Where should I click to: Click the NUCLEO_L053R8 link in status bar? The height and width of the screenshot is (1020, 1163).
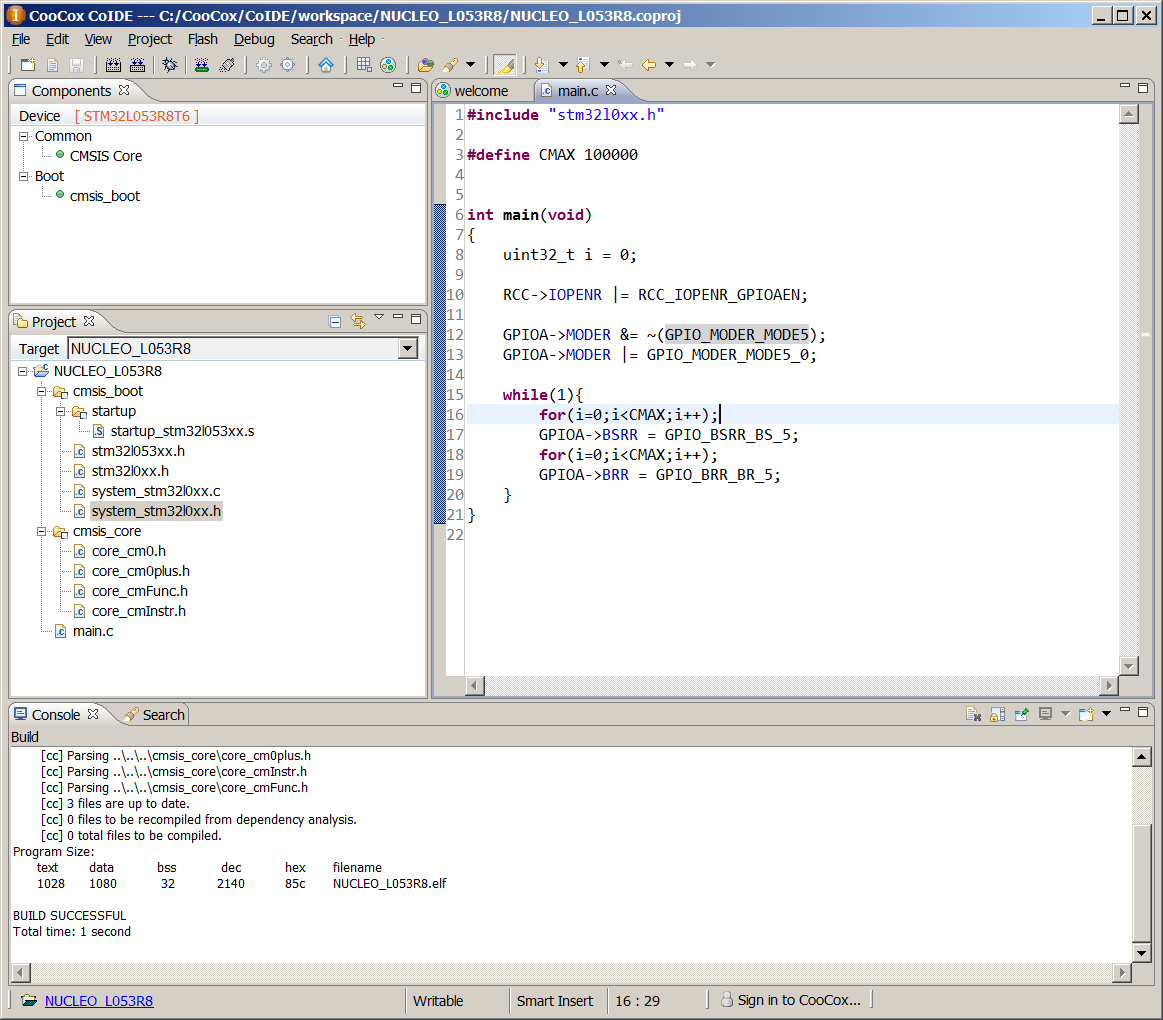tap(98, 1000)
